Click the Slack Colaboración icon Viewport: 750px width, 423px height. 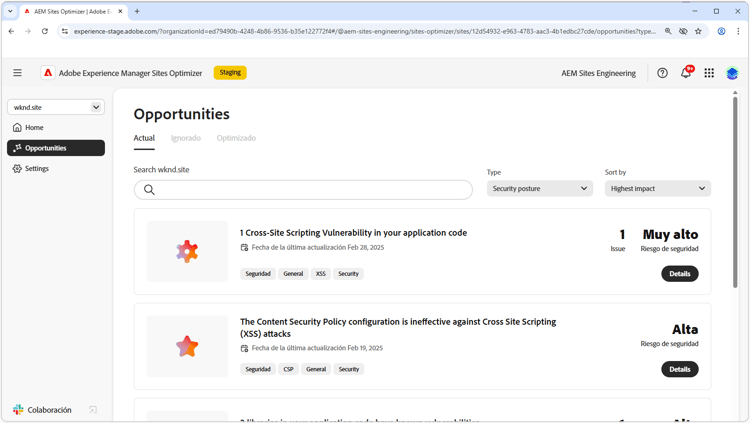point(18,410)
